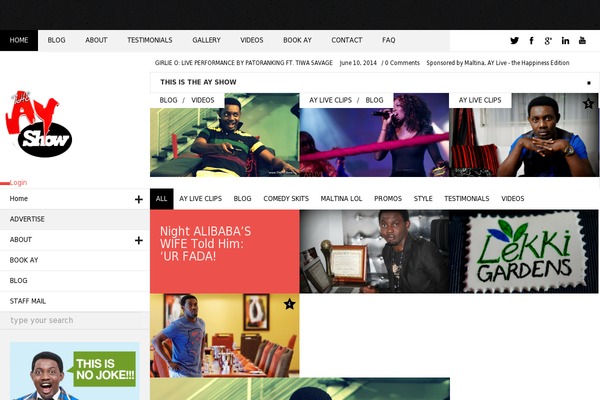
Task: Click BLOG category on first slider image
Action: tap(168, 100)
